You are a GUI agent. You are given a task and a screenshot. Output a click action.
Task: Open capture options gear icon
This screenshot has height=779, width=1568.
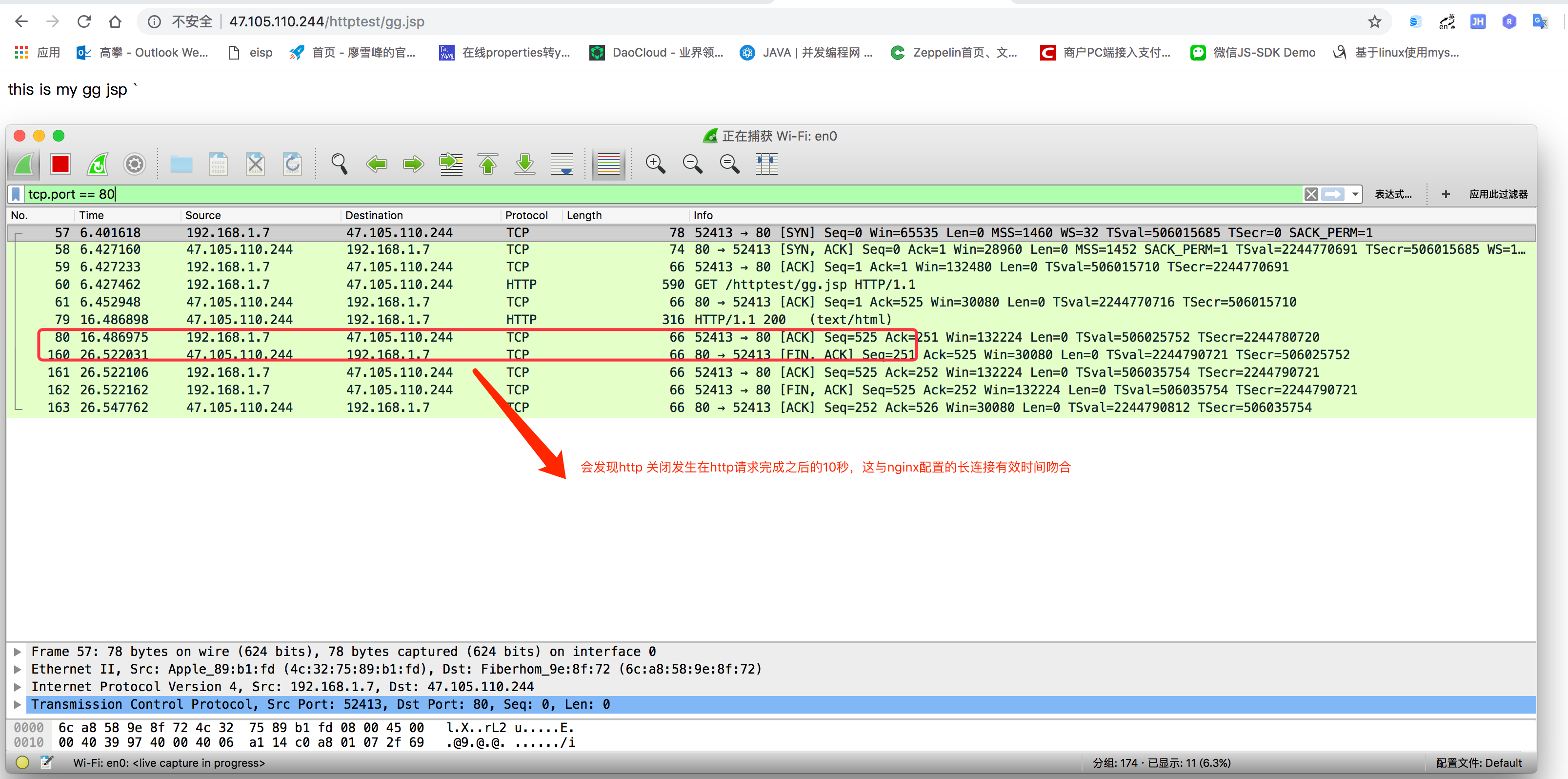click(135, 164)
